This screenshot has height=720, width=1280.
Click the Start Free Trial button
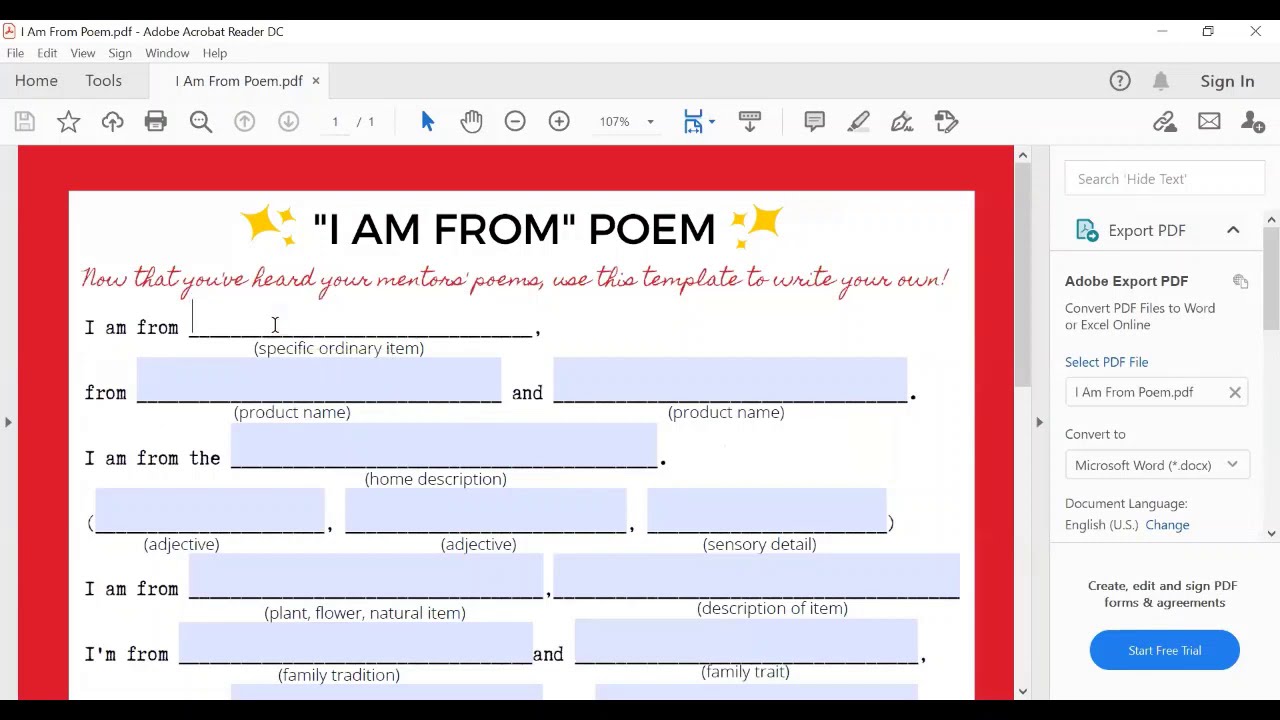1164,650
